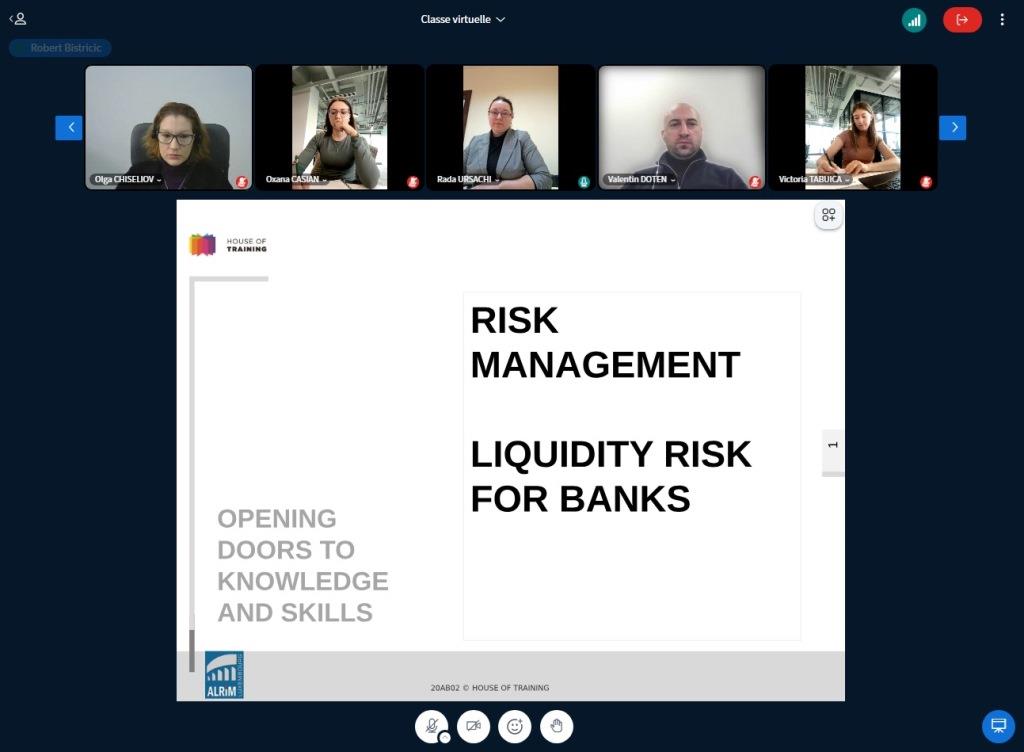Show previous webcams page
Viewport: 1024px width, 752px height.
[x=69, y=127]
